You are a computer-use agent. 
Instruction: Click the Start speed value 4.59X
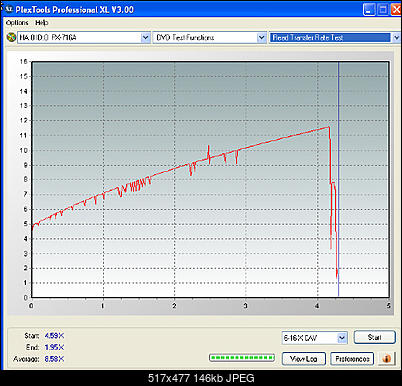click(54, 336)
